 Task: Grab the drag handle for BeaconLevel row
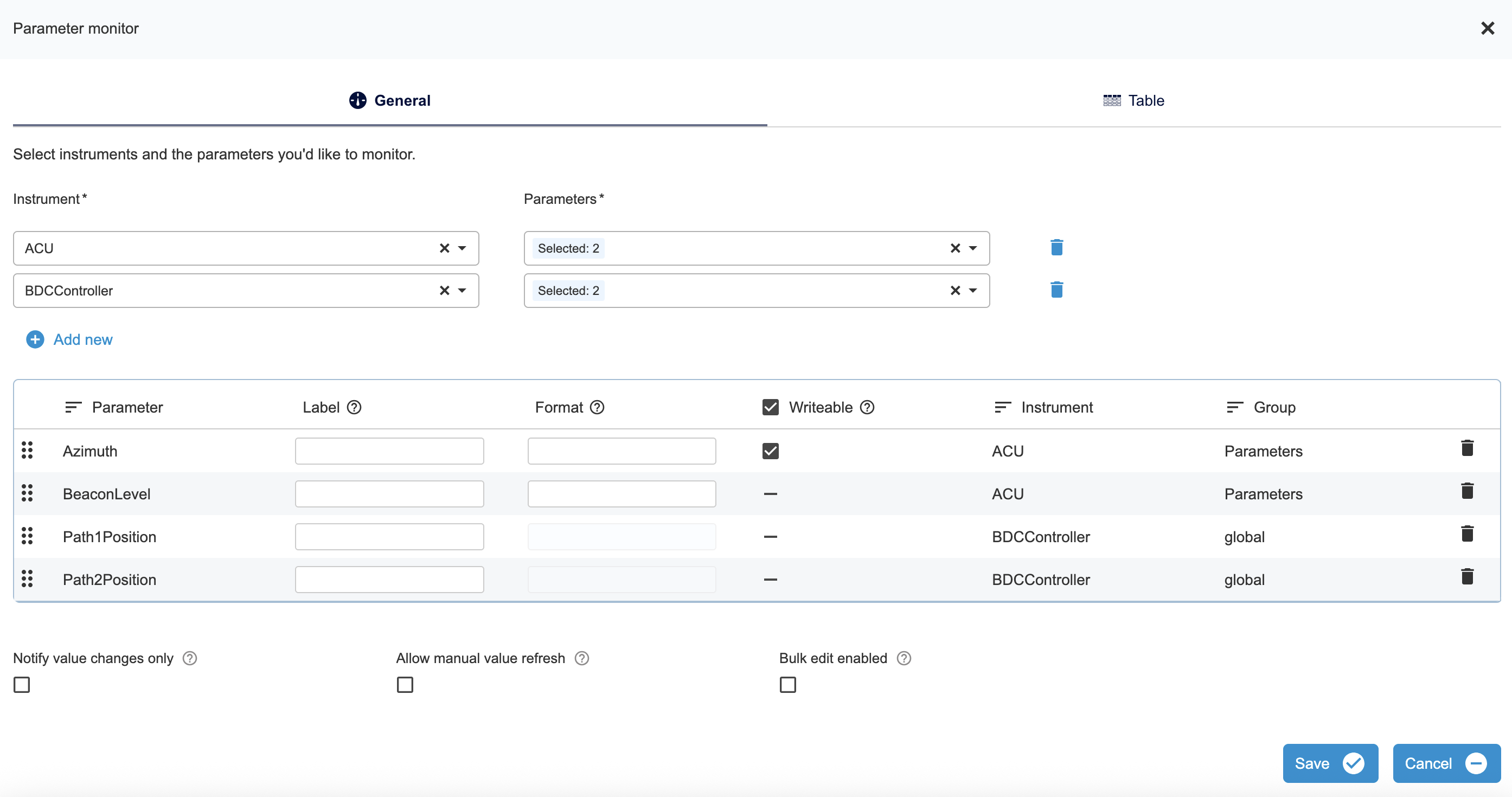click(27, 493)
